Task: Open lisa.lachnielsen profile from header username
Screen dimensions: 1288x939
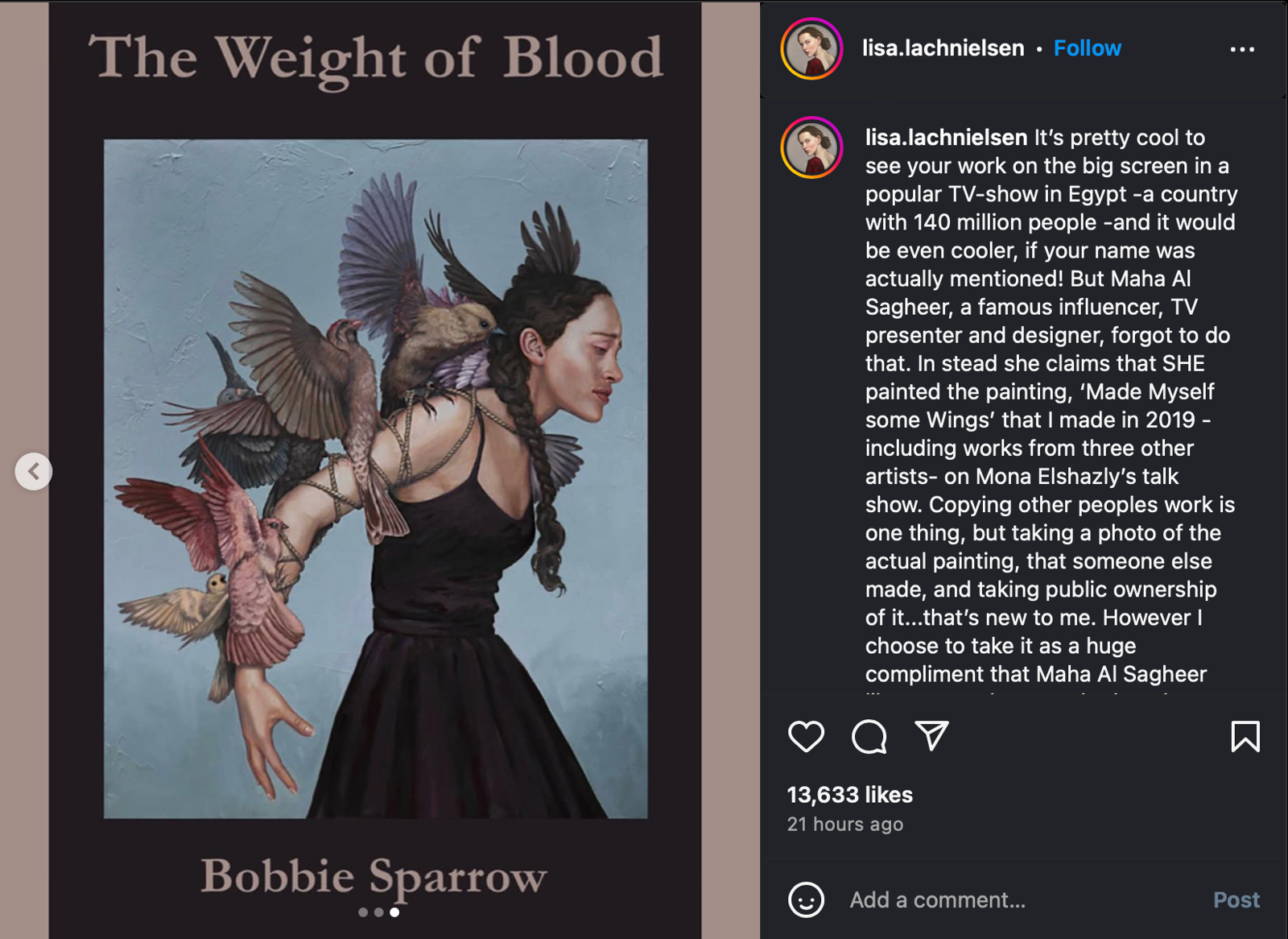Action: [x=943, y=48]
